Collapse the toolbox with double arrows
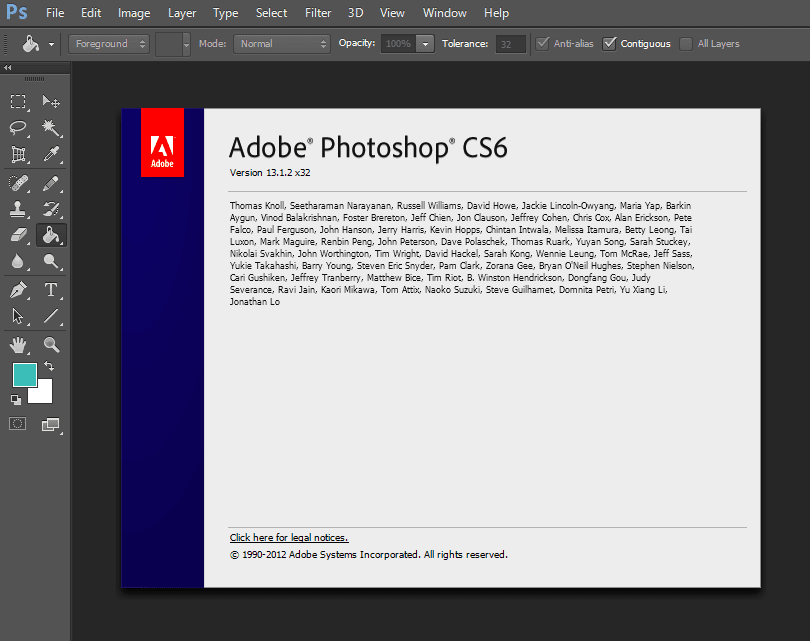The image size is (810, 641). point(8,68)
